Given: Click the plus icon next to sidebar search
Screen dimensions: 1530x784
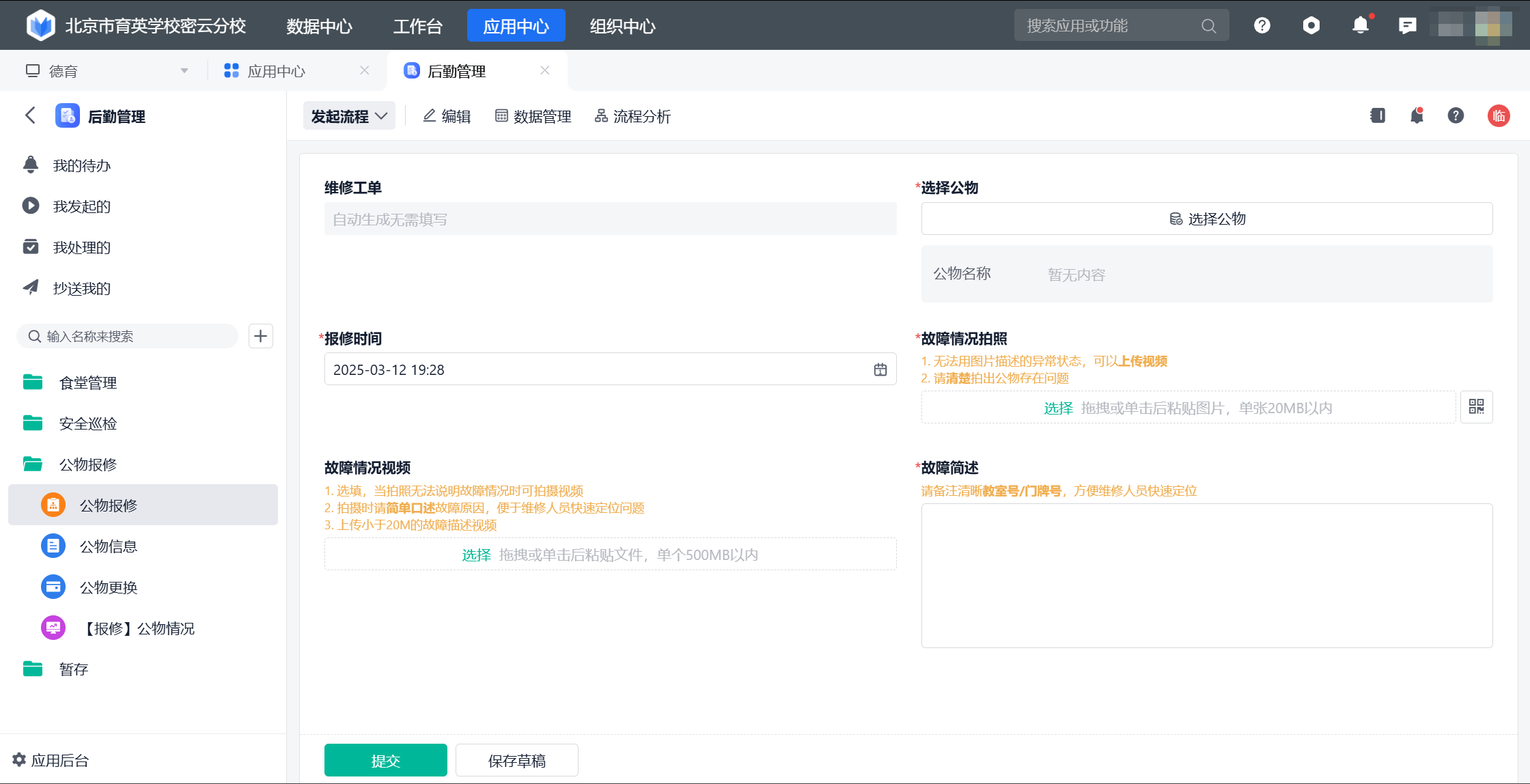Looking at the screenshot, I should coord(260,336).
